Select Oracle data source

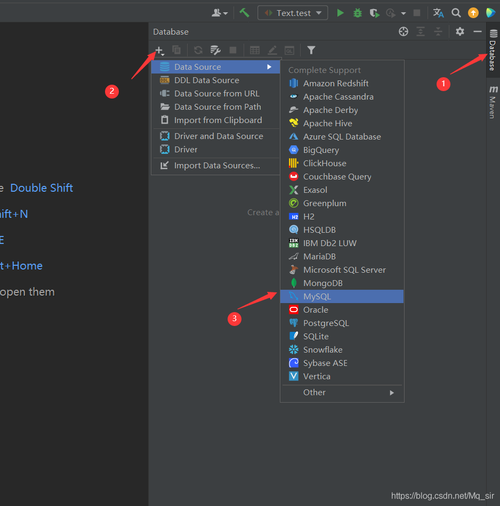click(342, 310)
